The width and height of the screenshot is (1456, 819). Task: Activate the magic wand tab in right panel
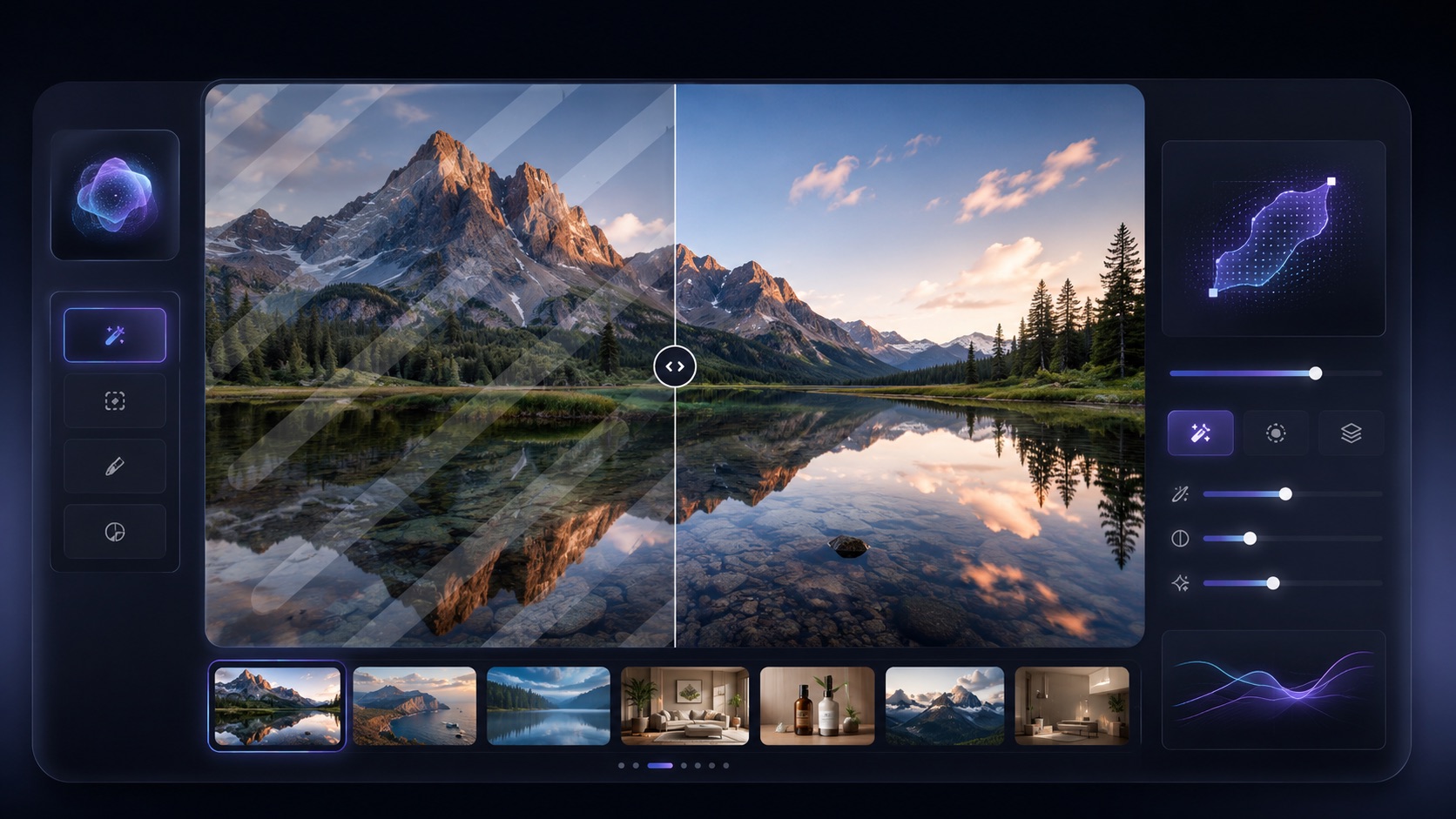(x=1200, y=433)
